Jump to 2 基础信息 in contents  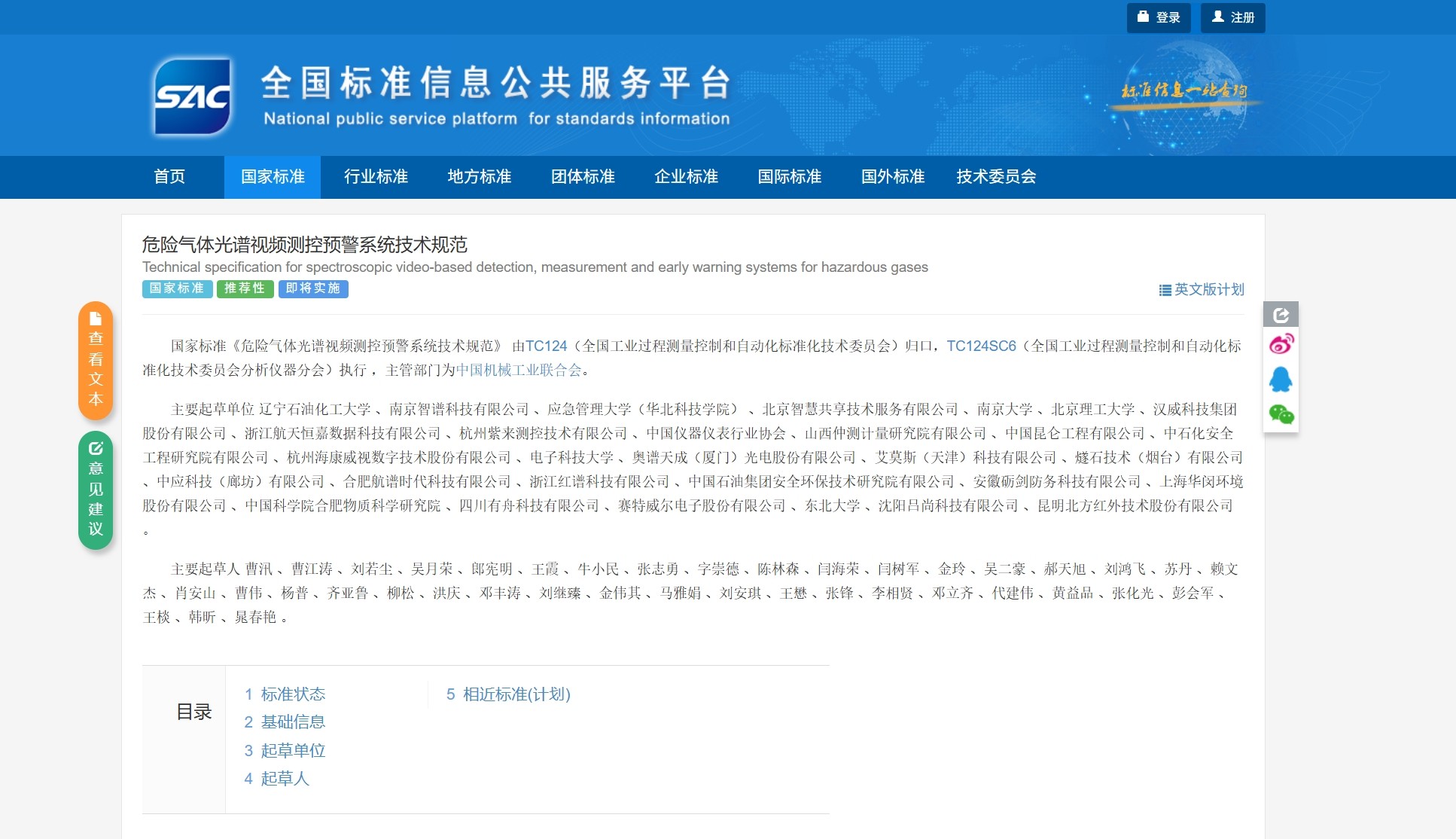click(x=285, y=722)
